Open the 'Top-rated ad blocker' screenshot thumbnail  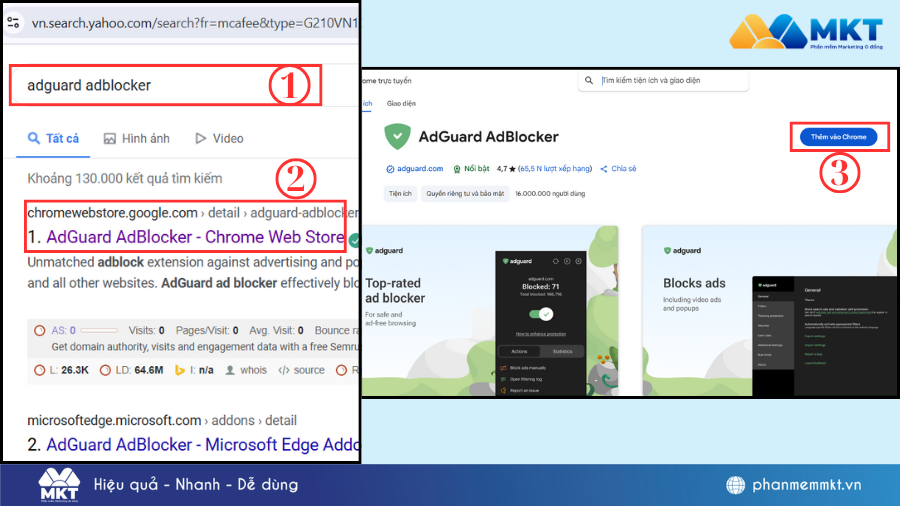pos(490,310)
